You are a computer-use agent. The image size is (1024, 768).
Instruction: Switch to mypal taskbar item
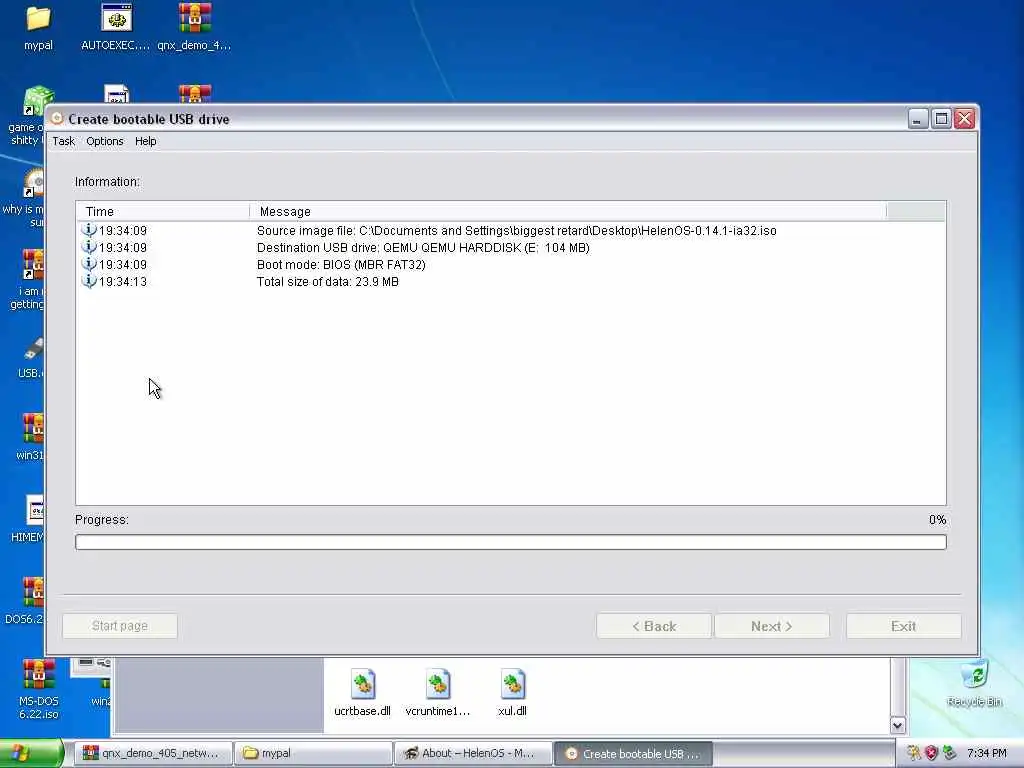click(x=313, y=753)
